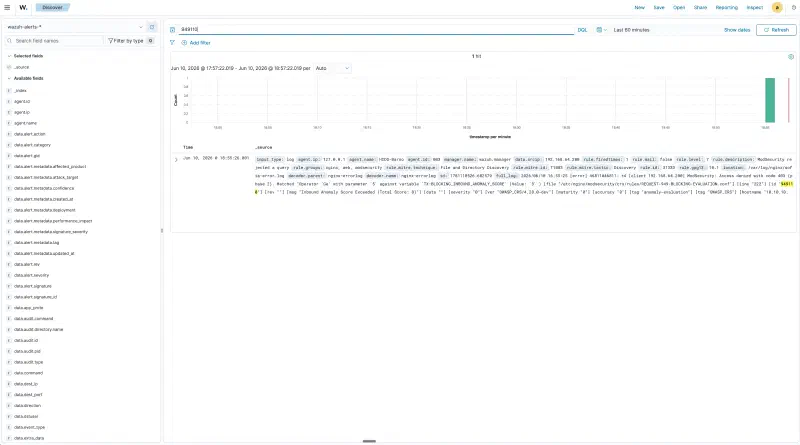This screenshot has width=800, height=445.
Task: Grab the sidebar resize handle
Action: click(162, 231)
